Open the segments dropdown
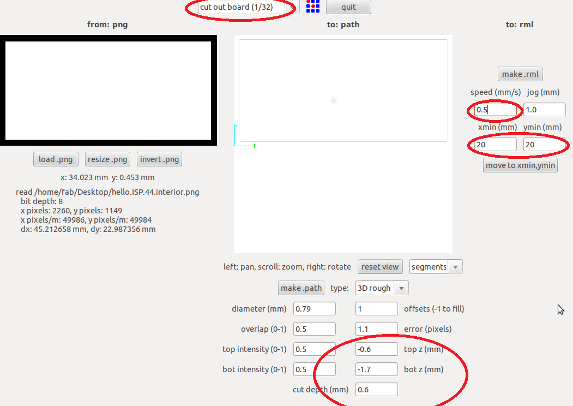Viewport: 573px width, 406px height. [x=436, y=267]
